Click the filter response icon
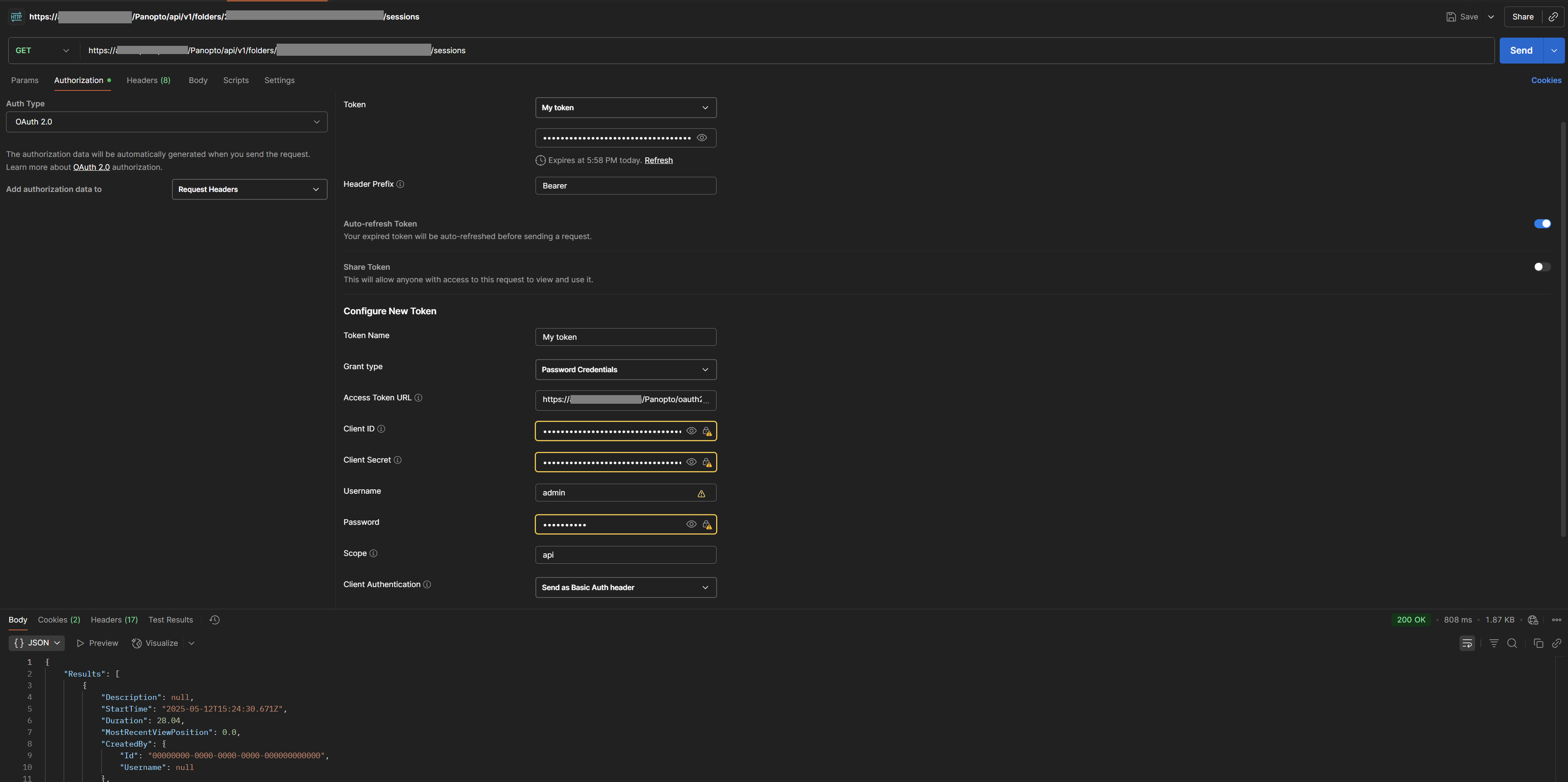Viewport: 1568px width, 782px height. (1494, 643)
